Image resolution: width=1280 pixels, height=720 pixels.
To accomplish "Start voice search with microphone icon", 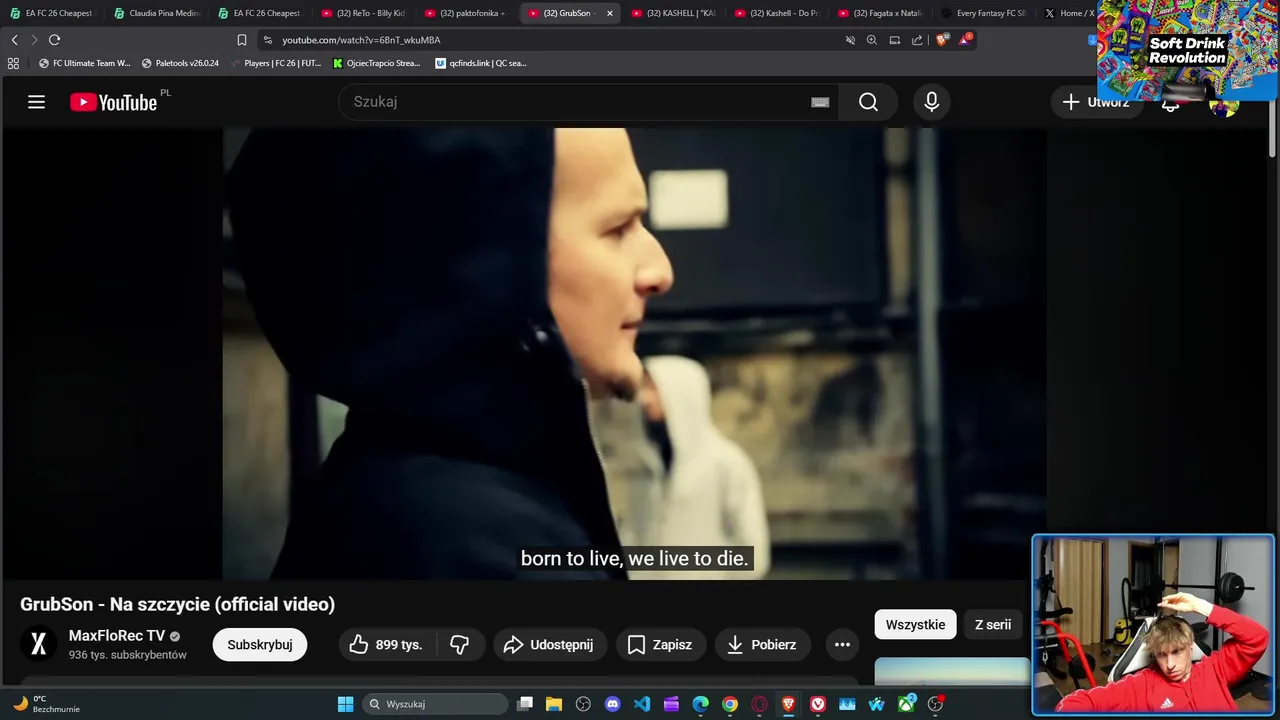I will click(x=931, y=102).
